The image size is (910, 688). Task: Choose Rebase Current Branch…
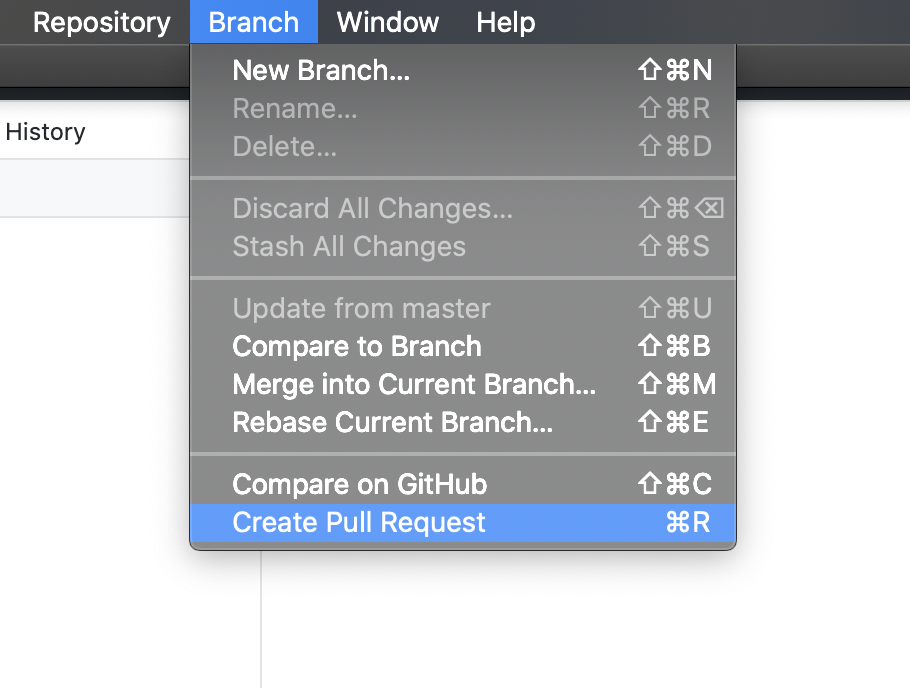point(392,423)
